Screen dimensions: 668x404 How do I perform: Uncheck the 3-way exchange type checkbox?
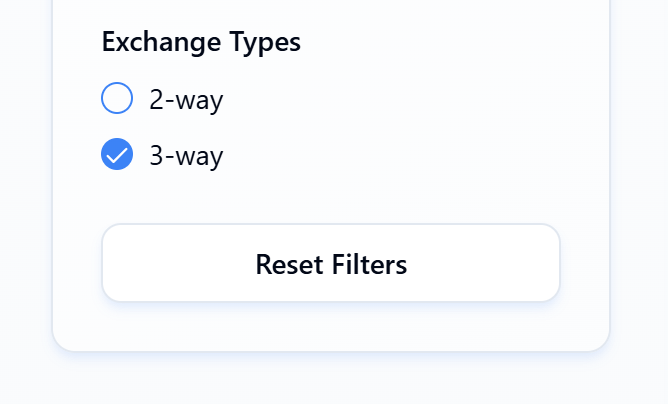tap(117, 155)
